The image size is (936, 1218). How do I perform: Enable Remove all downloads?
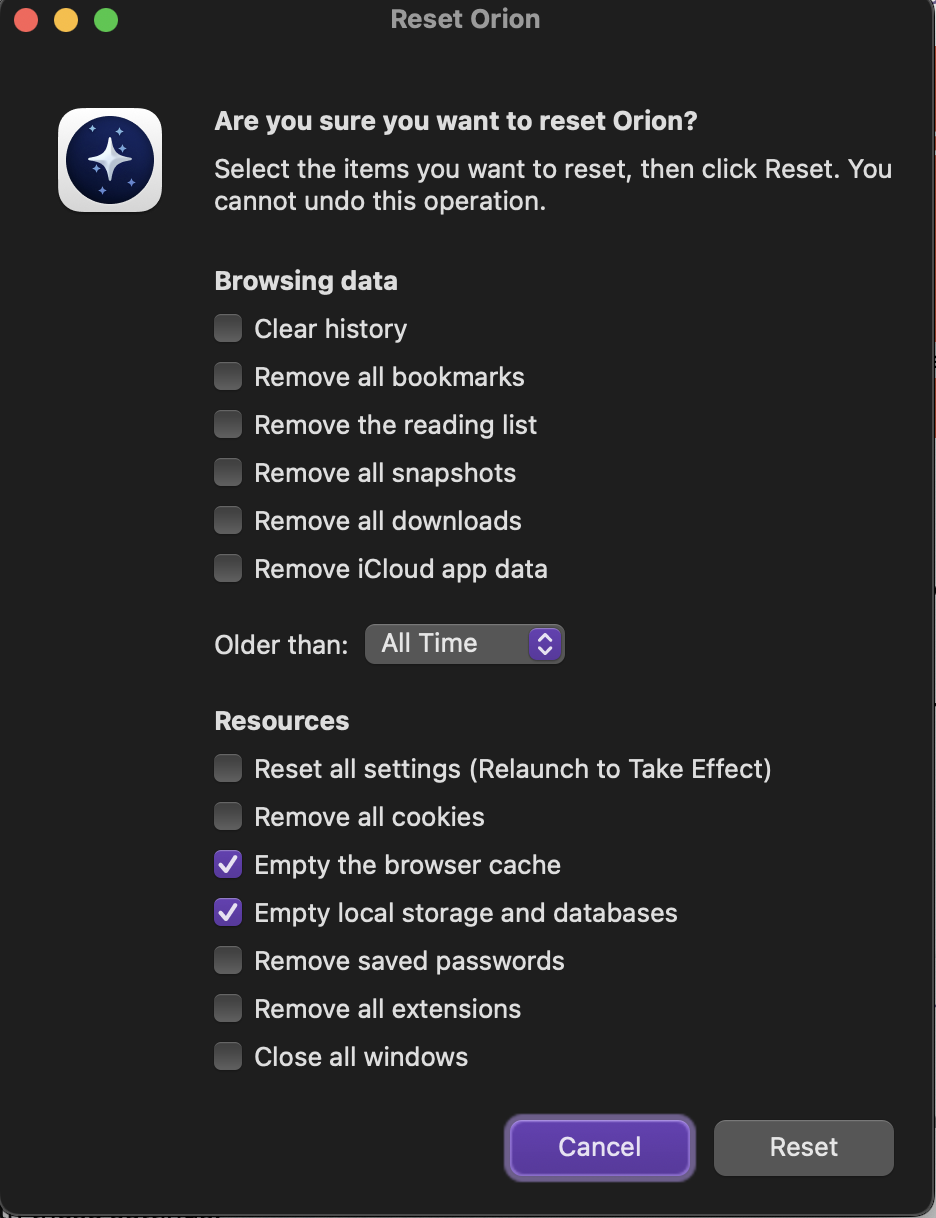pos(228,520)
